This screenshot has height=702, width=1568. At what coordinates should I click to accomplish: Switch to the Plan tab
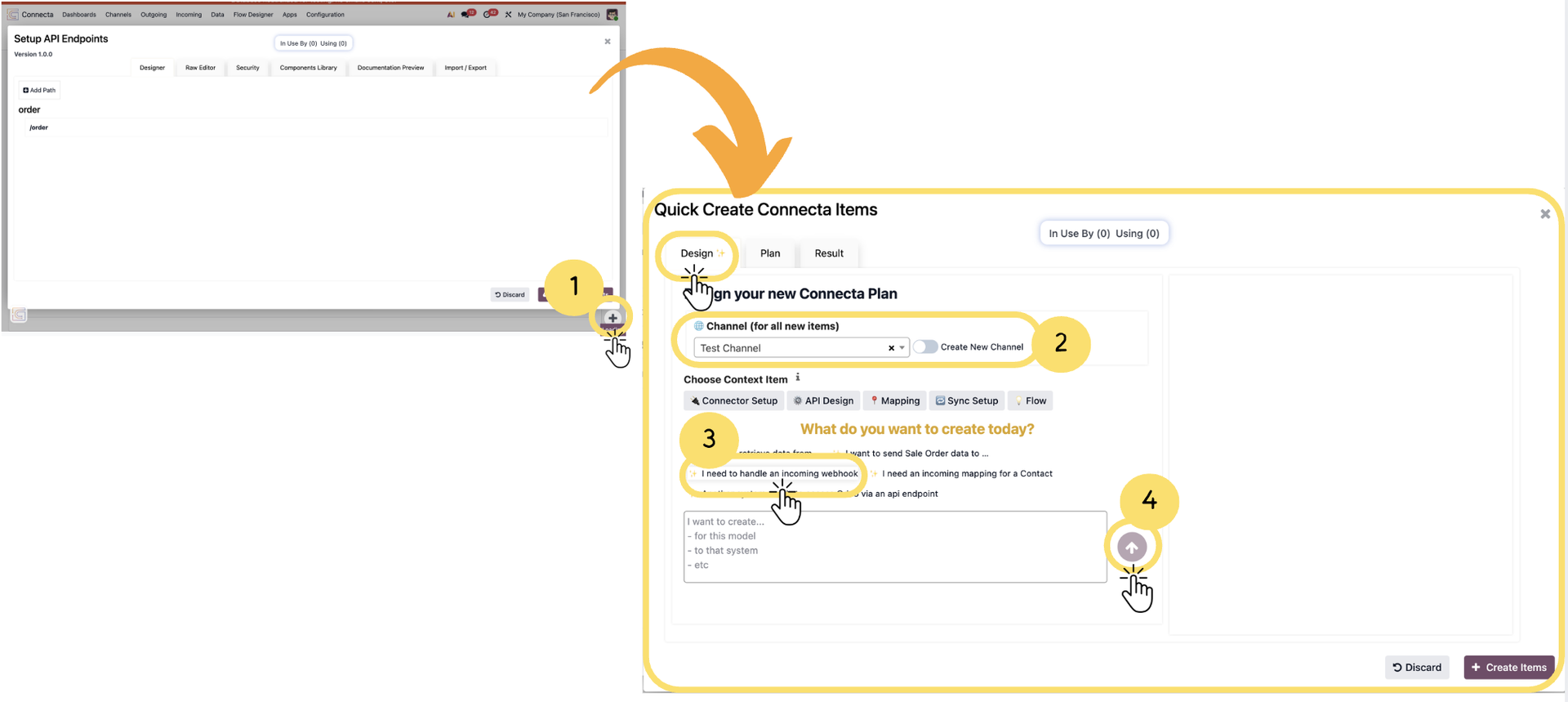coord(769,253)
